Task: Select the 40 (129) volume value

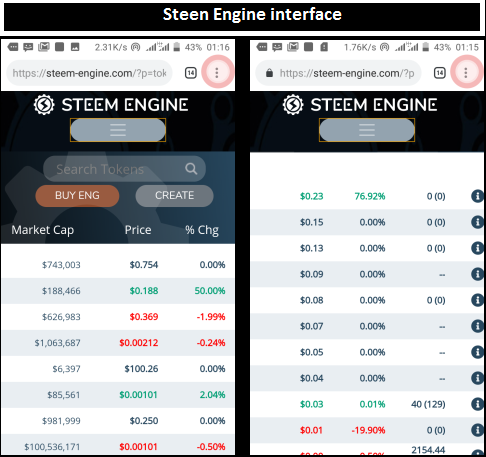Action: [x=428, y=404]
